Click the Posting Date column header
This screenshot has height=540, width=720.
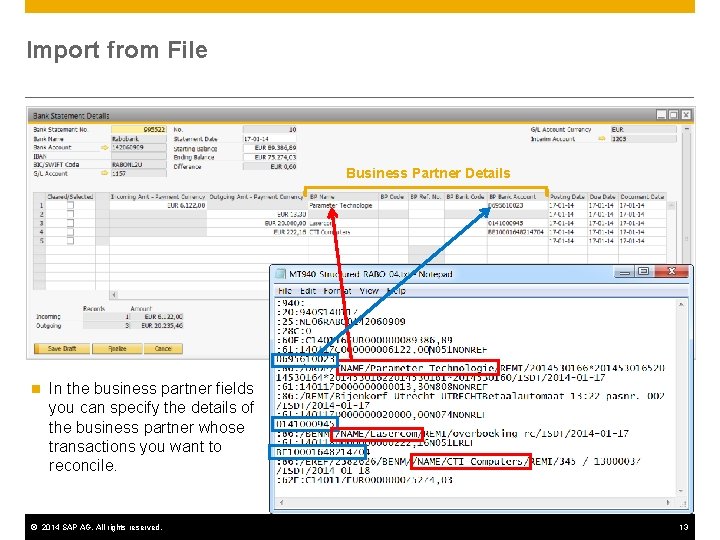point(568,197)
